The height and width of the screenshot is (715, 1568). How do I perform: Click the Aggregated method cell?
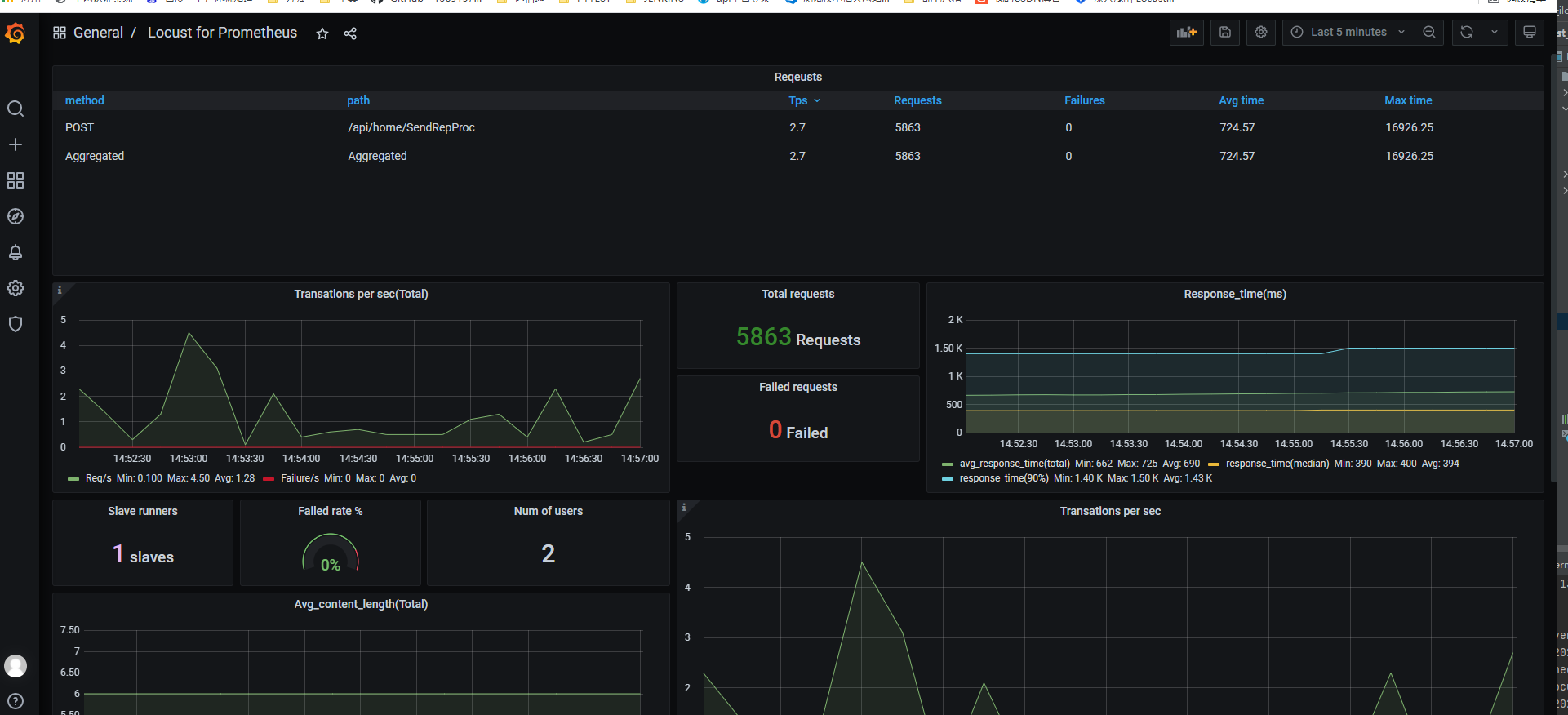[95, 156]
